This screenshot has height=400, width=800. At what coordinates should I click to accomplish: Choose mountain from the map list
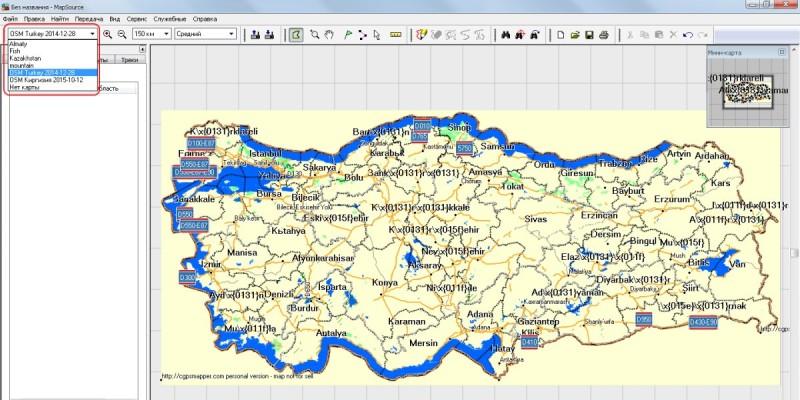[52, 65]
